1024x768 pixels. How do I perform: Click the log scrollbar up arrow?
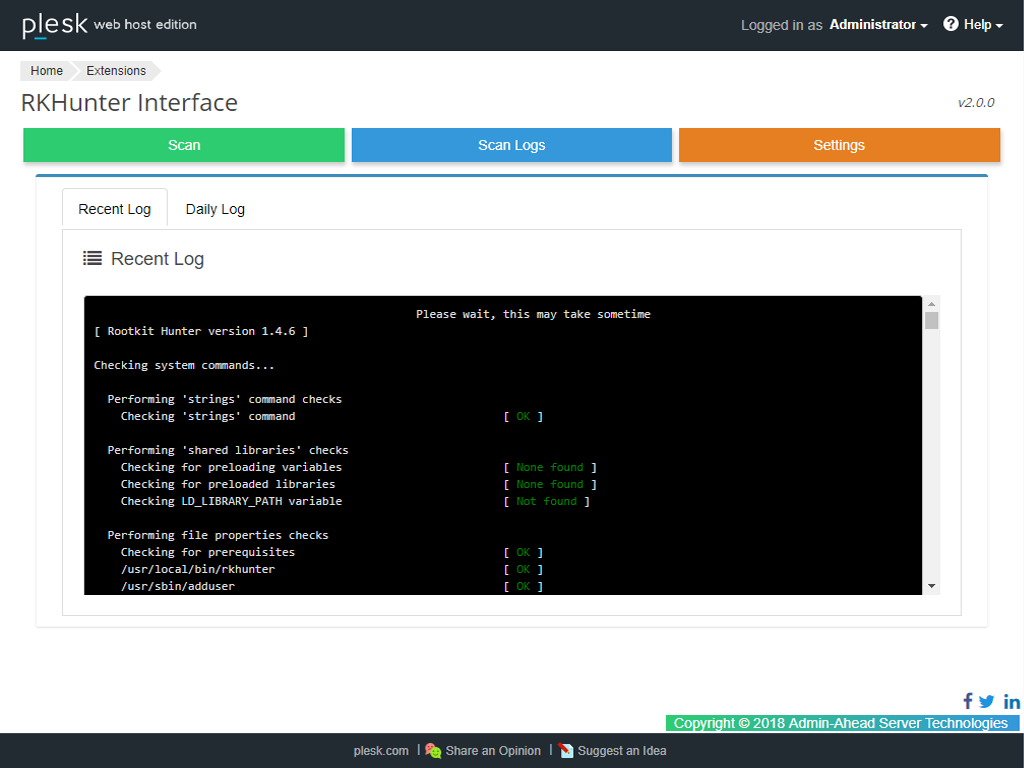[932, 304]
